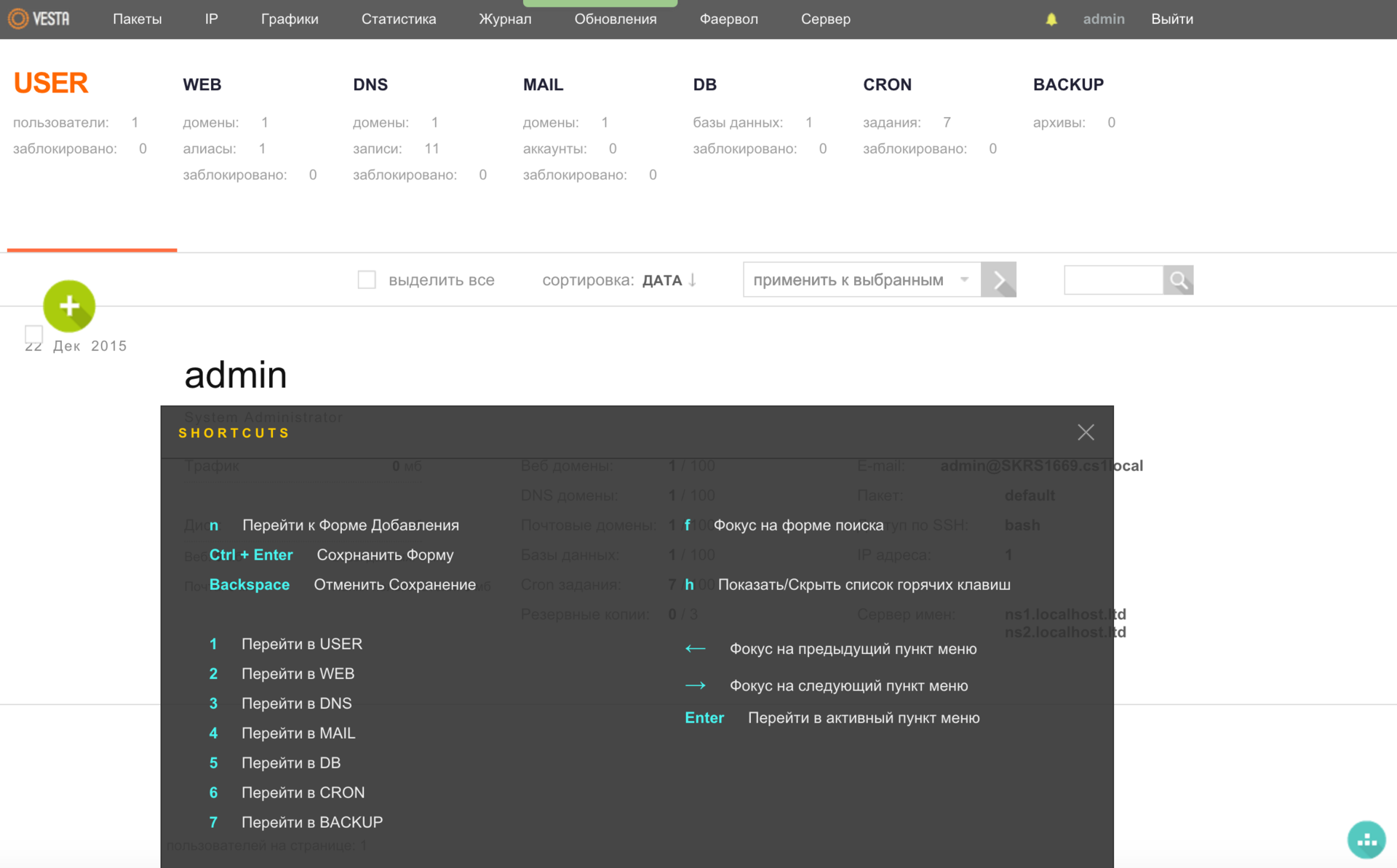Click the search magnifier icon
Screen dimensions: 1397x868
1177,280
